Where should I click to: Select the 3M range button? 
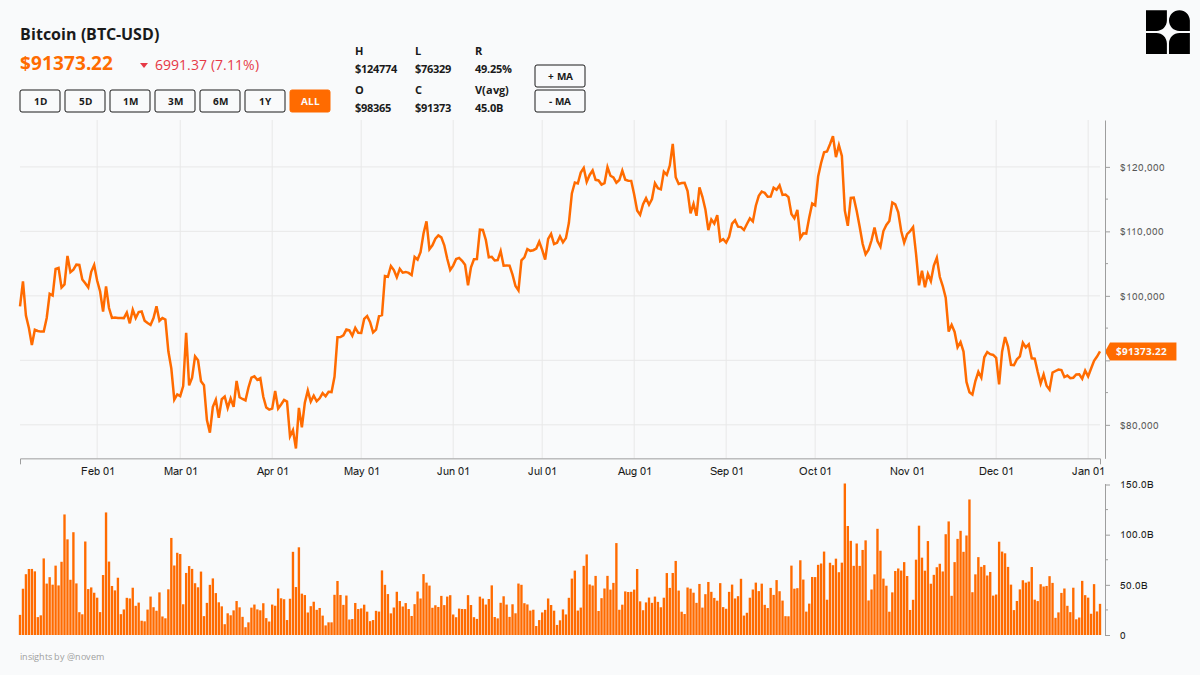coord(175,101)
